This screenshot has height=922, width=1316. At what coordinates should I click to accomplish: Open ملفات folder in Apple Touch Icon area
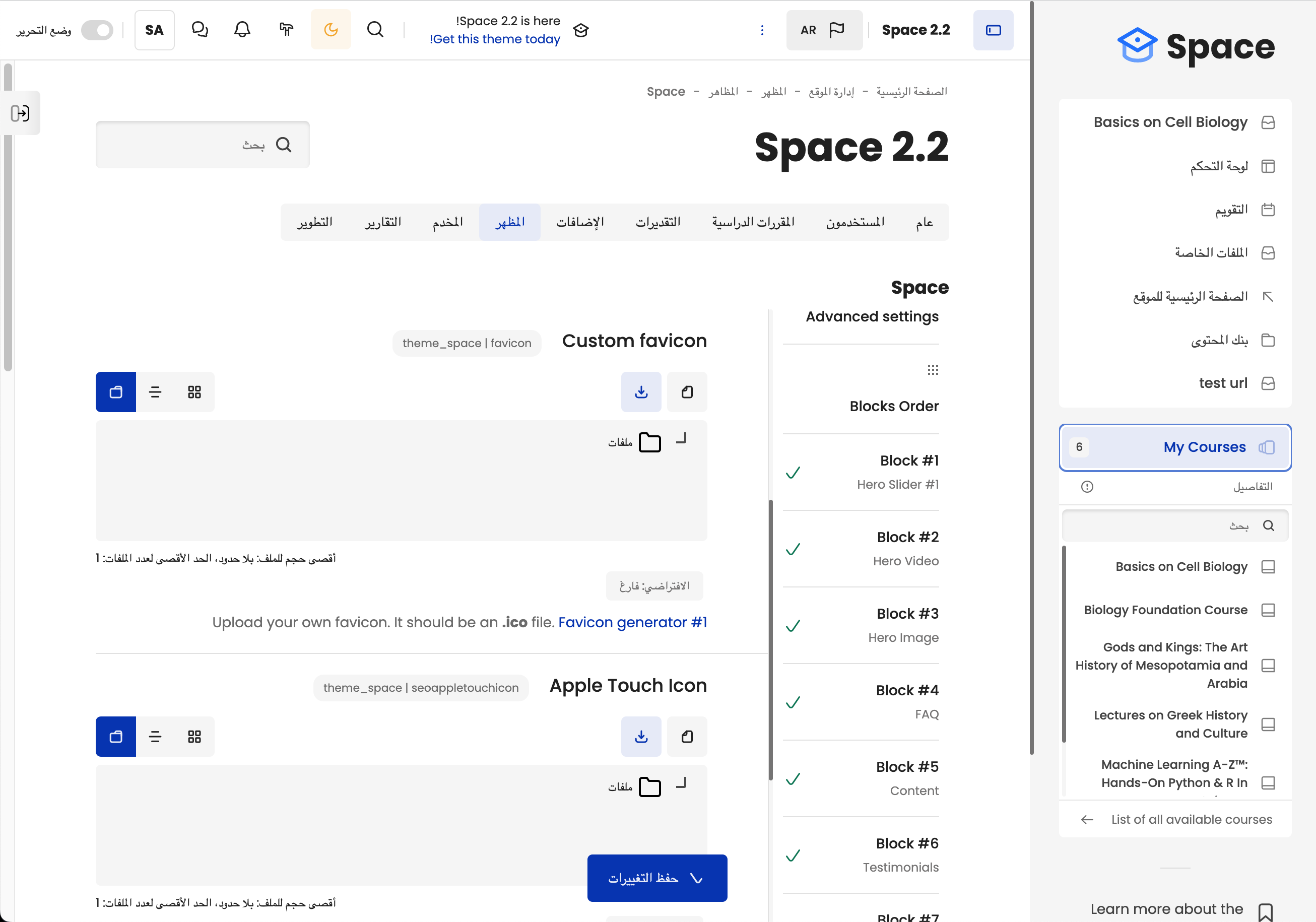pyautogui.click(x=635, y=787)
